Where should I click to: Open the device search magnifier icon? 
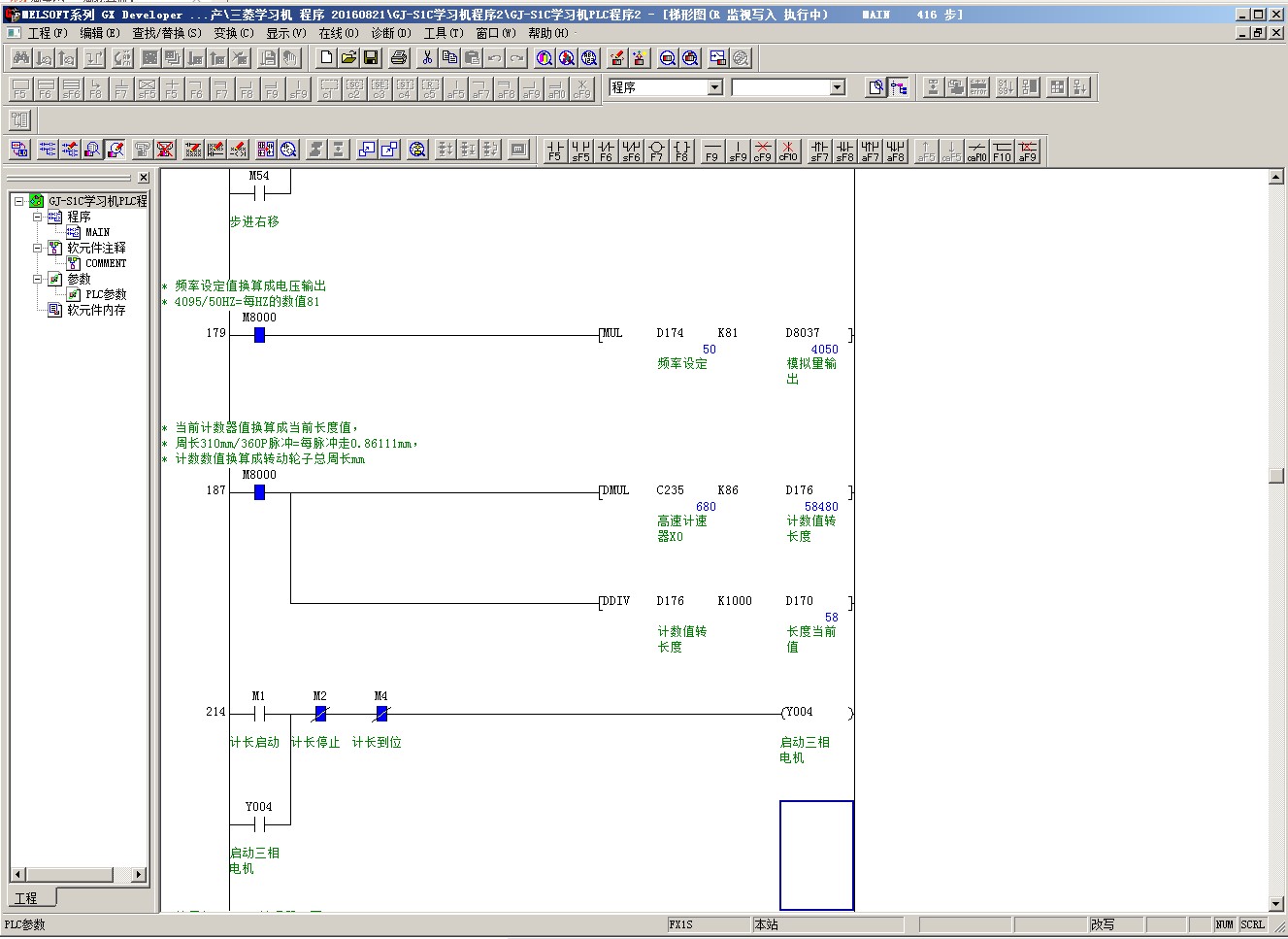pyautogui.click(x=545, y=58)
